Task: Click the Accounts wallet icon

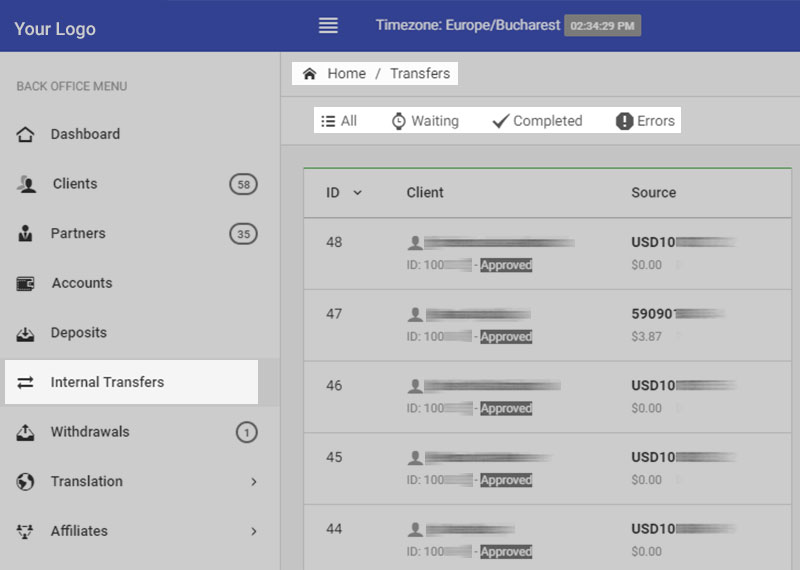Action: coord(26,283)
